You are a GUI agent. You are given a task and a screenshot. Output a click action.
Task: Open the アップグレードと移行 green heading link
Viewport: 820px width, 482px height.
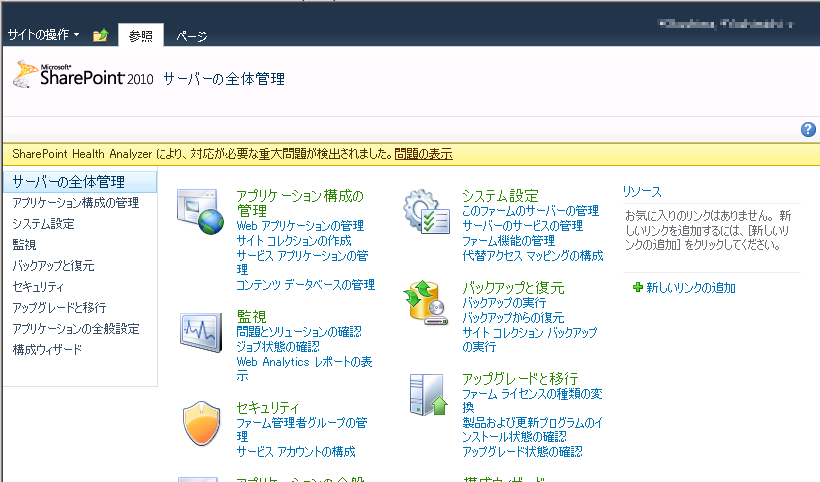520,378
